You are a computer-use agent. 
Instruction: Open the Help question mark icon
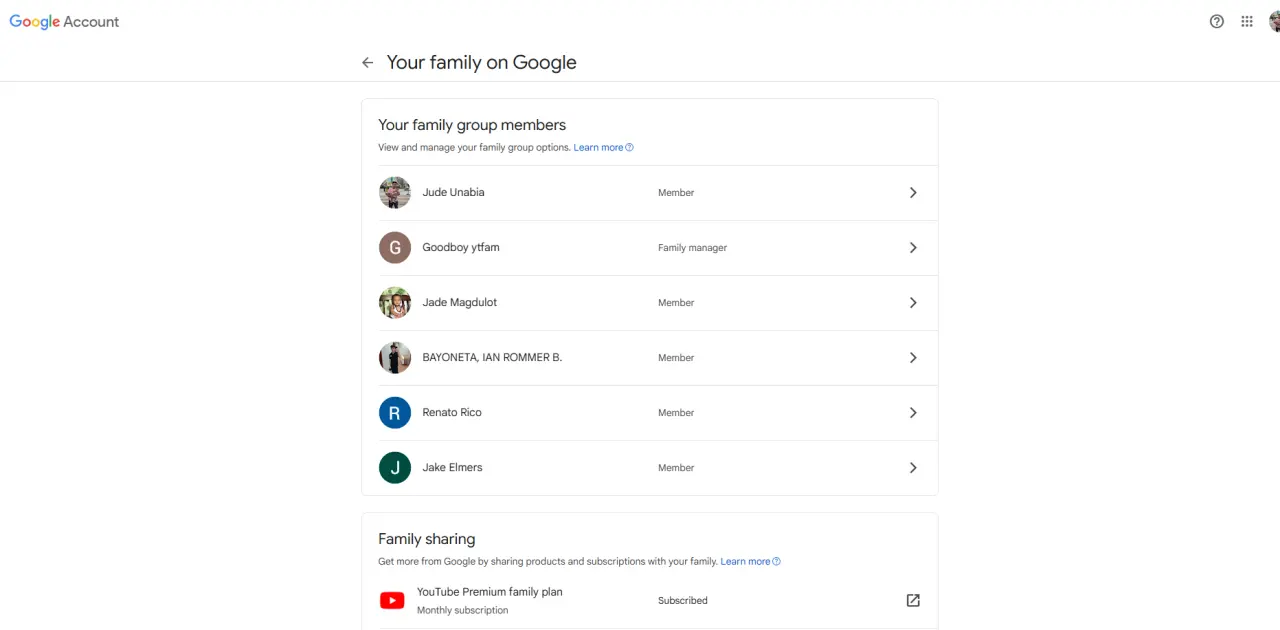(x=1217, y=21)
